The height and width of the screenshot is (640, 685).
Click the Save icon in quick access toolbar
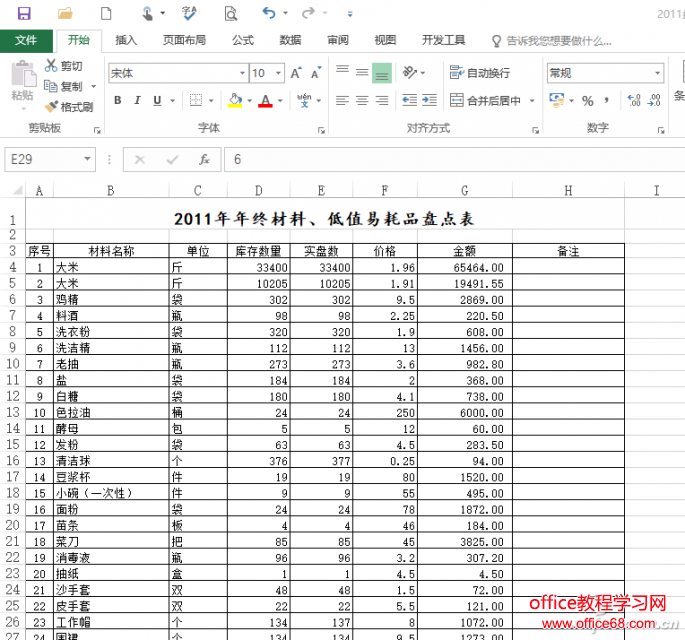[24, 14]
